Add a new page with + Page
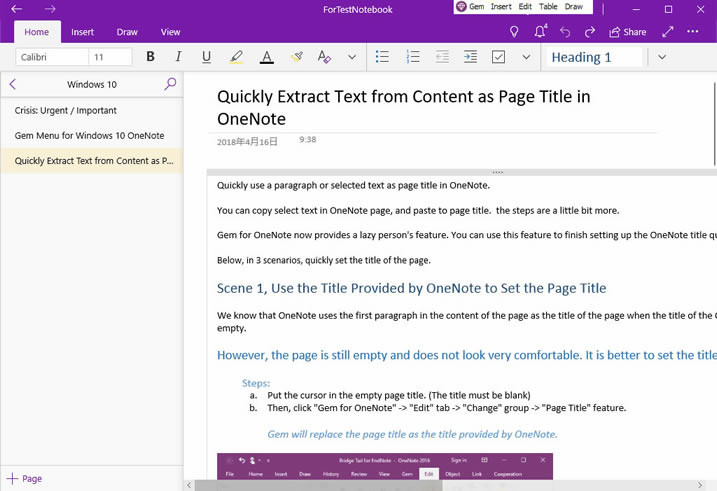Image resolution: width=717 pixels, height=491 pixels. (x=25, y=479)
